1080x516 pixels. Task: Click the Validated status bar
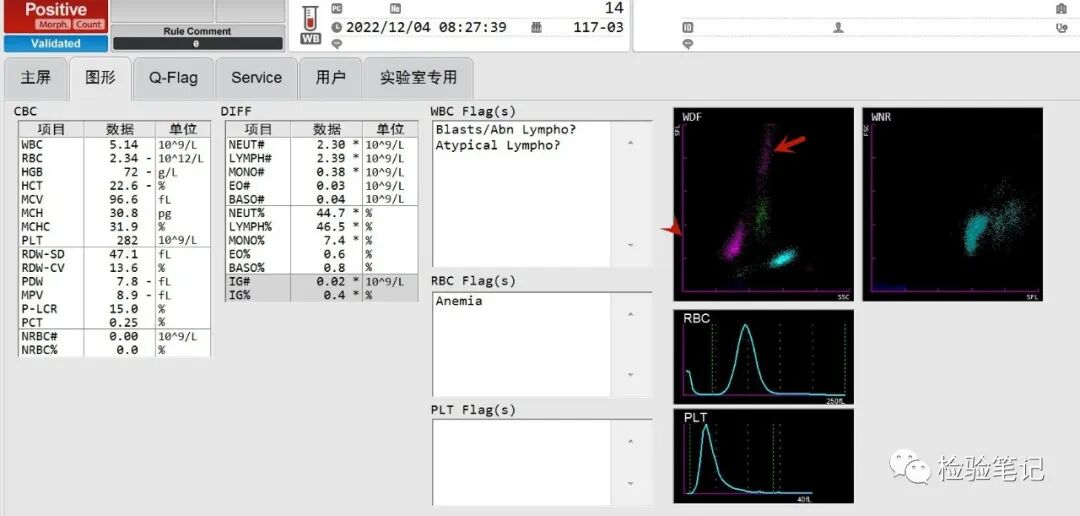click(56, 43)
